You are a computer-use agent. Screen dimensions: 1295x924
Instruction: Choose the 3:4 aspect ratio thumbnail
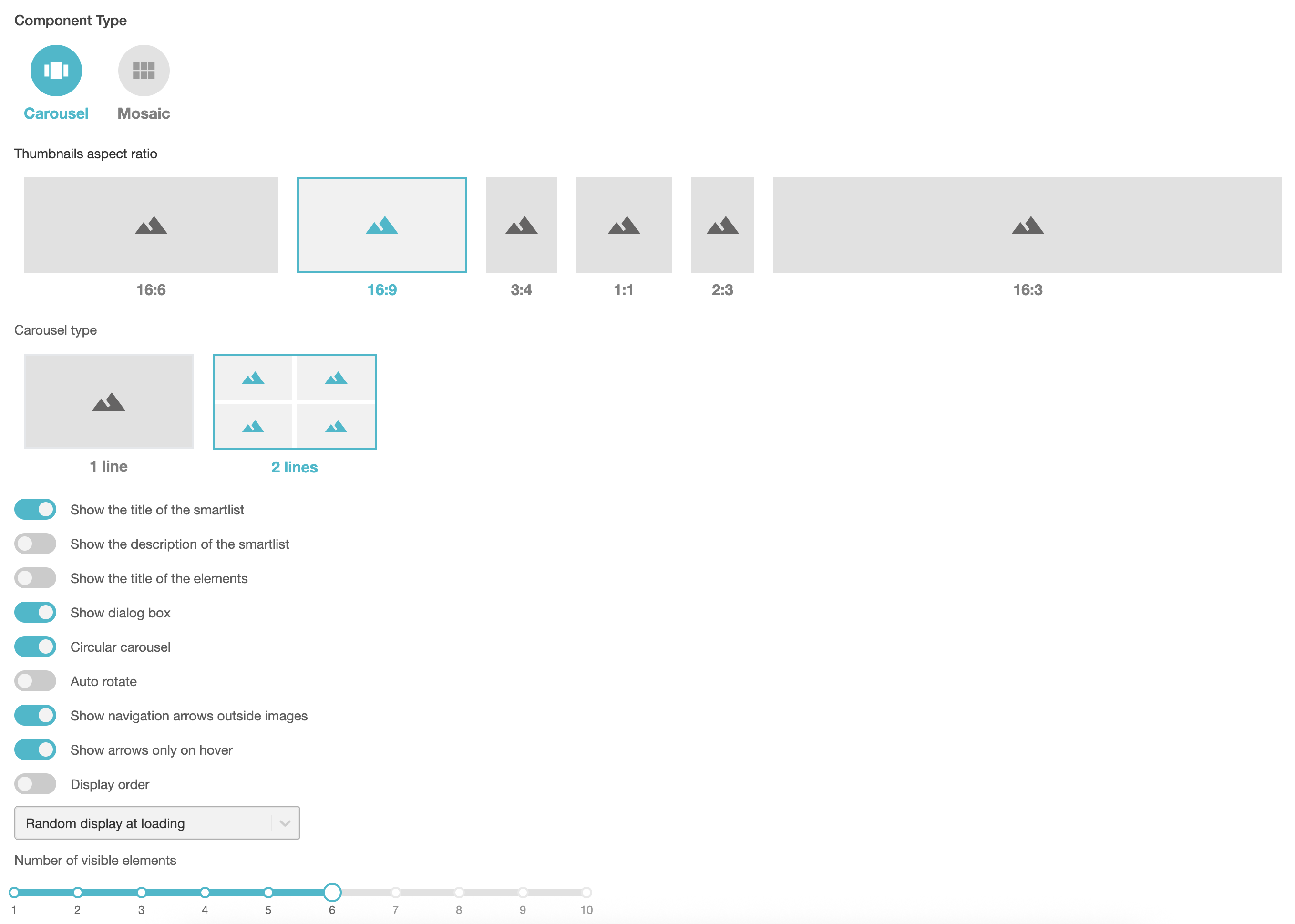521,225
